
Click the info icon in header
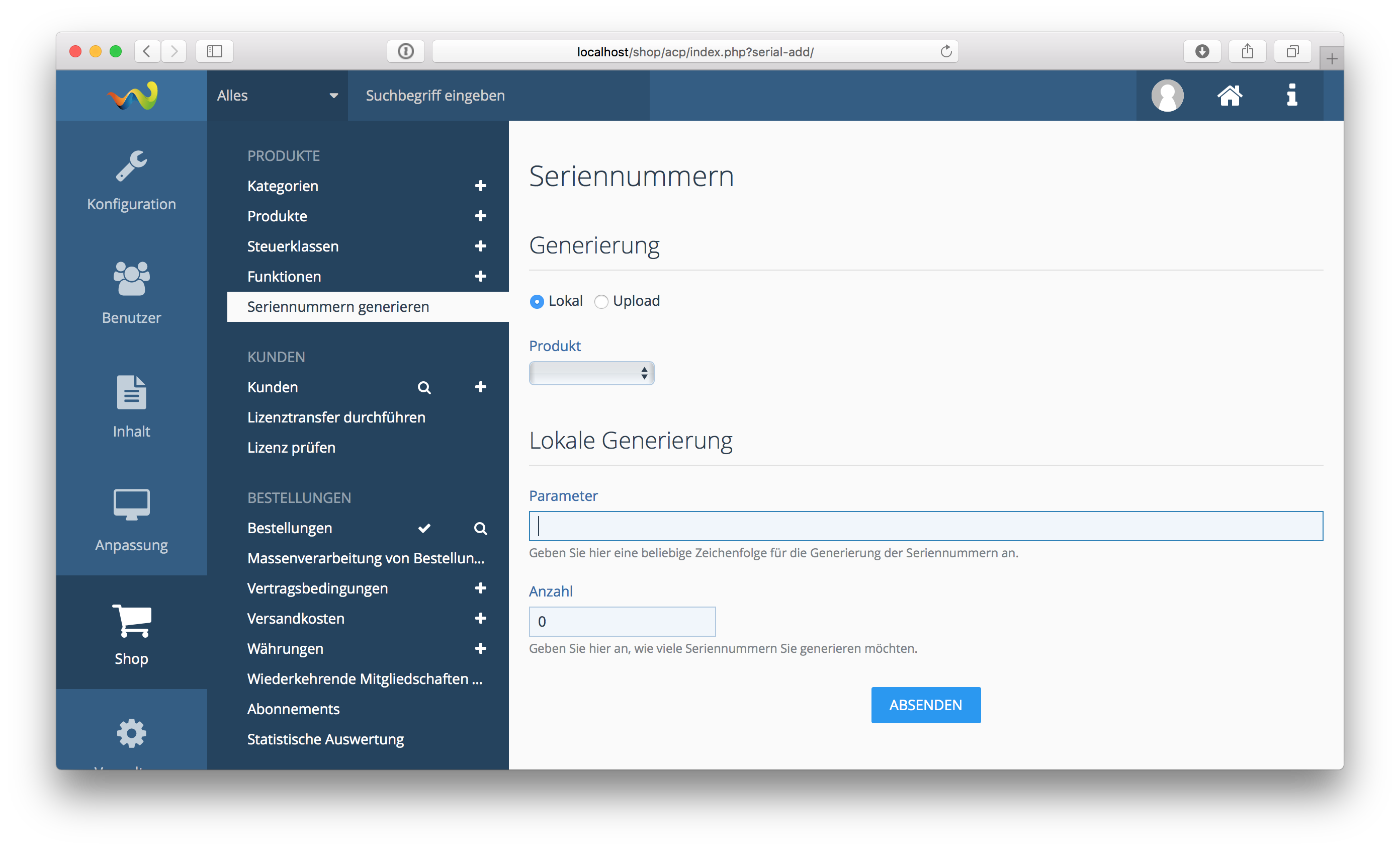(x=1292, y=96)
